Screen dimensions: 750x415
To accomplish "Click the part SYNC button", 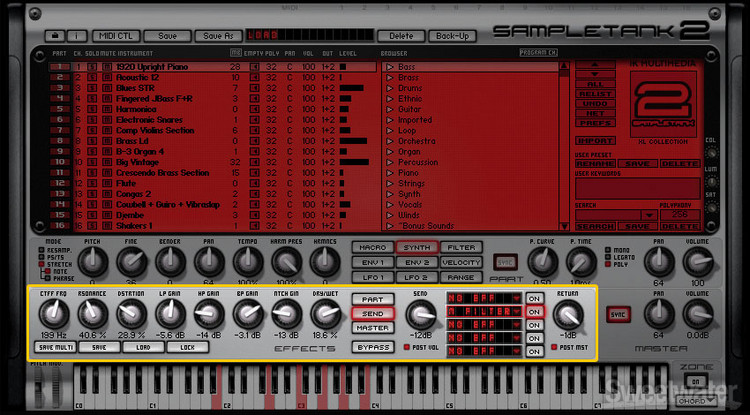I will tap(505, 262).
